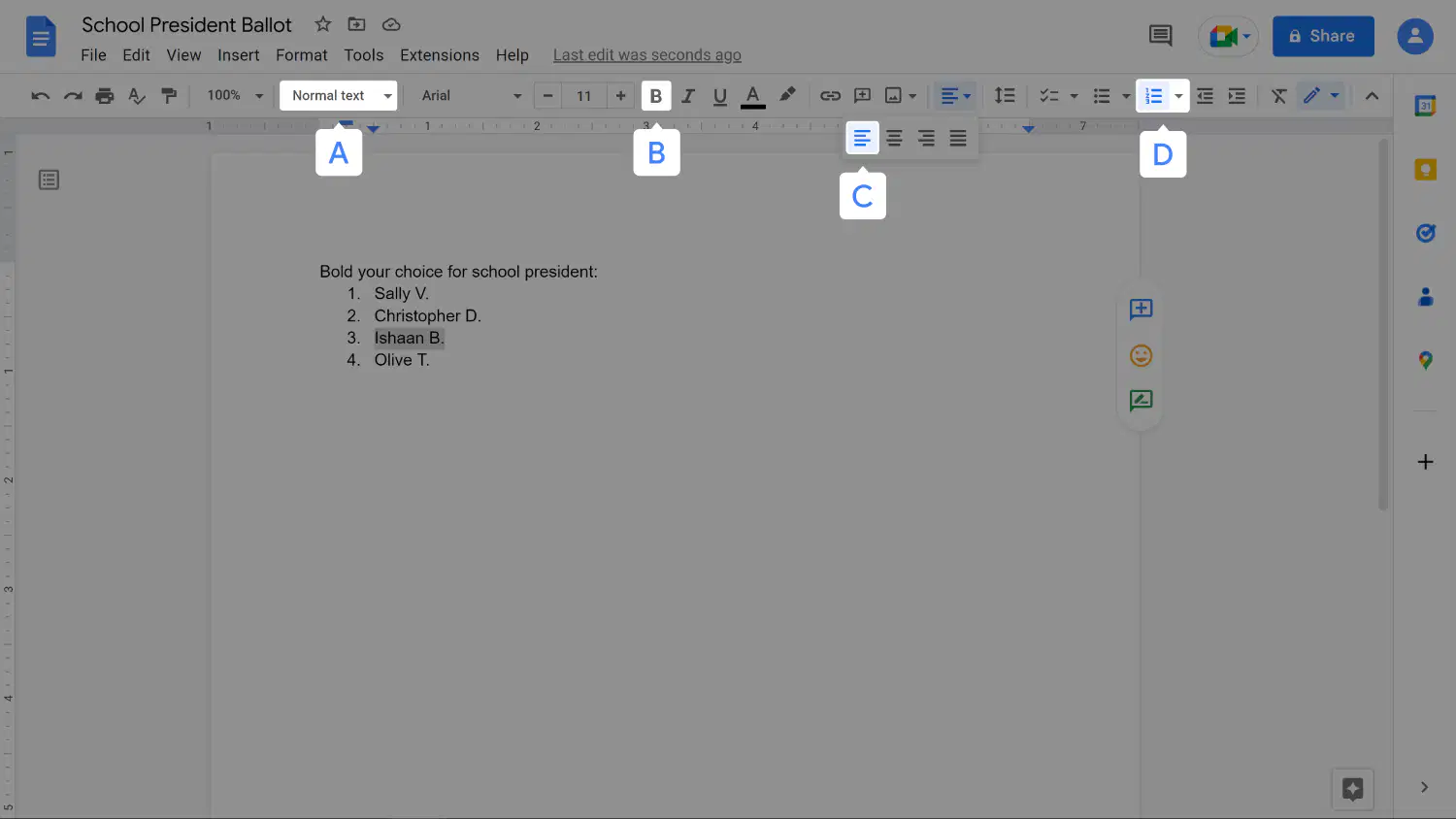Viewport: 1456px width, 819px height.
Task: Open comment history in the header
Action: 1160,36
